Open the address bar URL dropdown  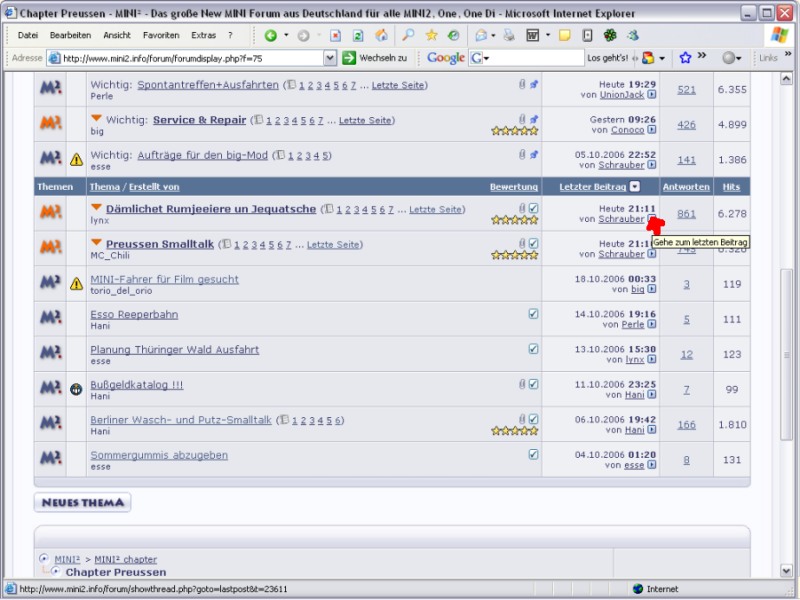[x=330, y=58]
